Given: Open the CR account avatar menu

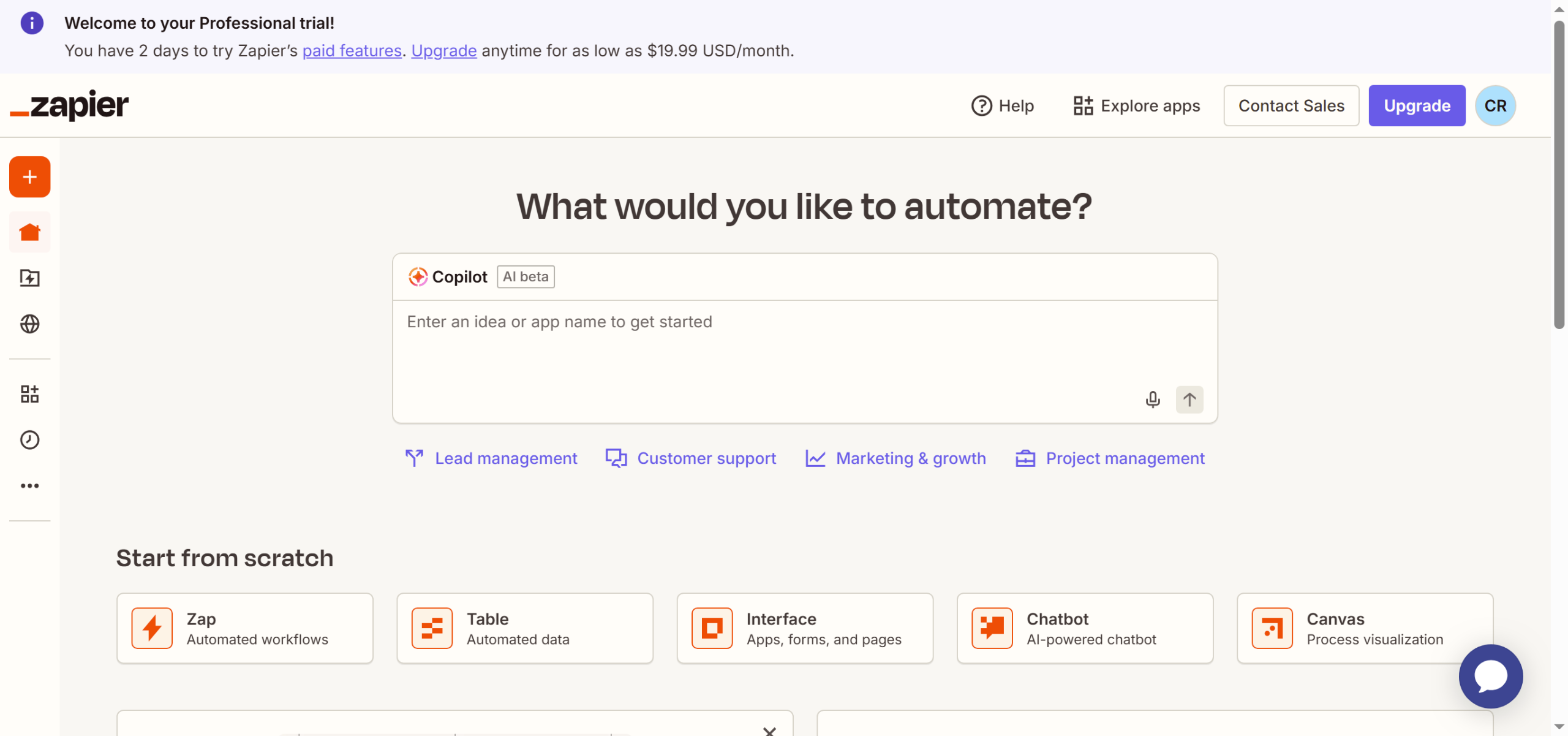Looking at the screenshot, I should [x=1495, y=106].
